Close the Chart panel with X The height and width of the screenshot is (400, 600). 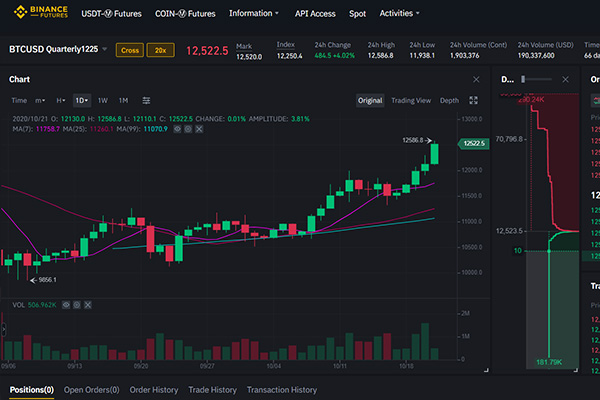pyautogui.click(x=476, y=79)
